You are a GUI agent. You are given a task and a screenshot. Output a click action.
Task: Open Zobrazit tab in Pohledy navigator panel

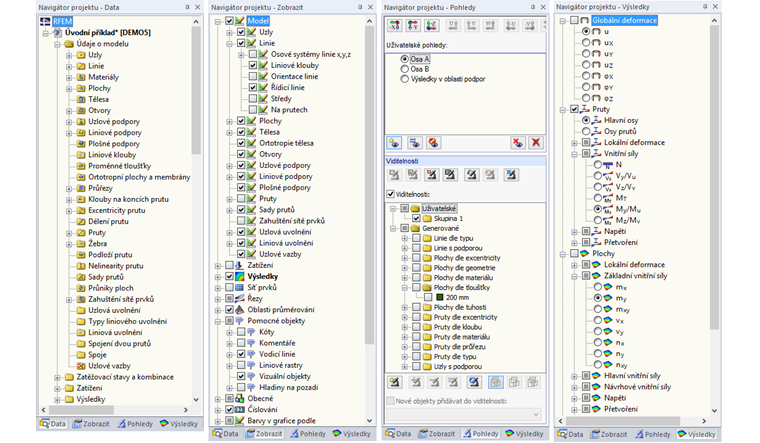tap(437, 434)
